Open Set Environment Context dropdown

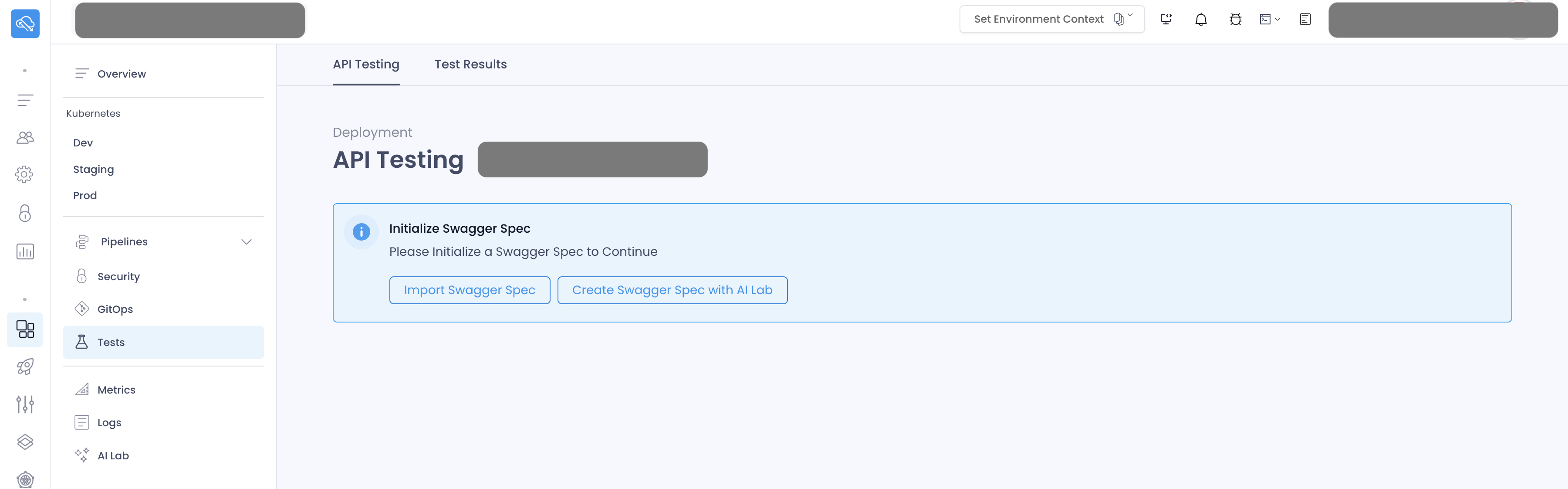[x=1052, y=19]
